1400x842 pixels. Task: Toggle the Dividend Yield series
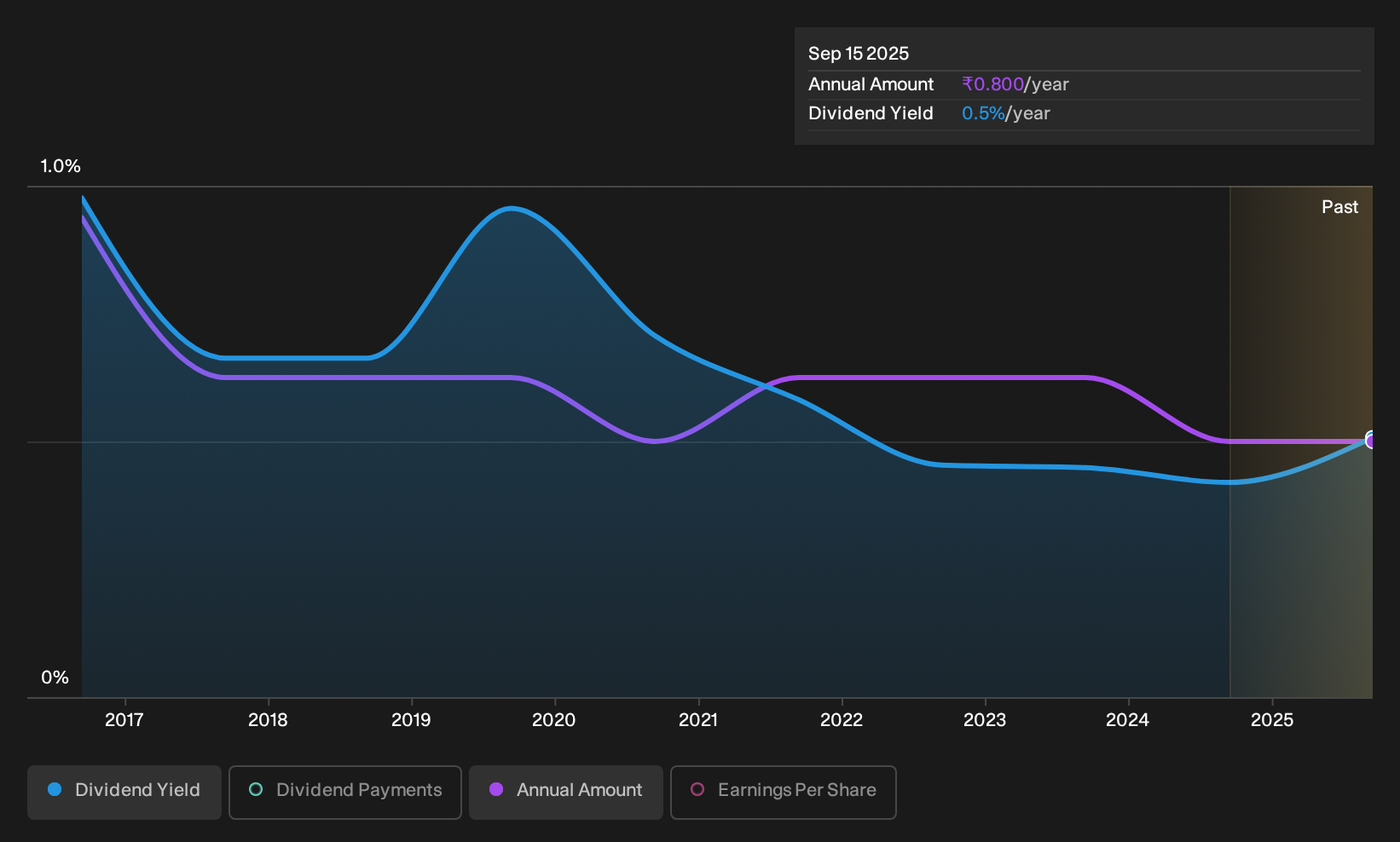pos(124,793)
